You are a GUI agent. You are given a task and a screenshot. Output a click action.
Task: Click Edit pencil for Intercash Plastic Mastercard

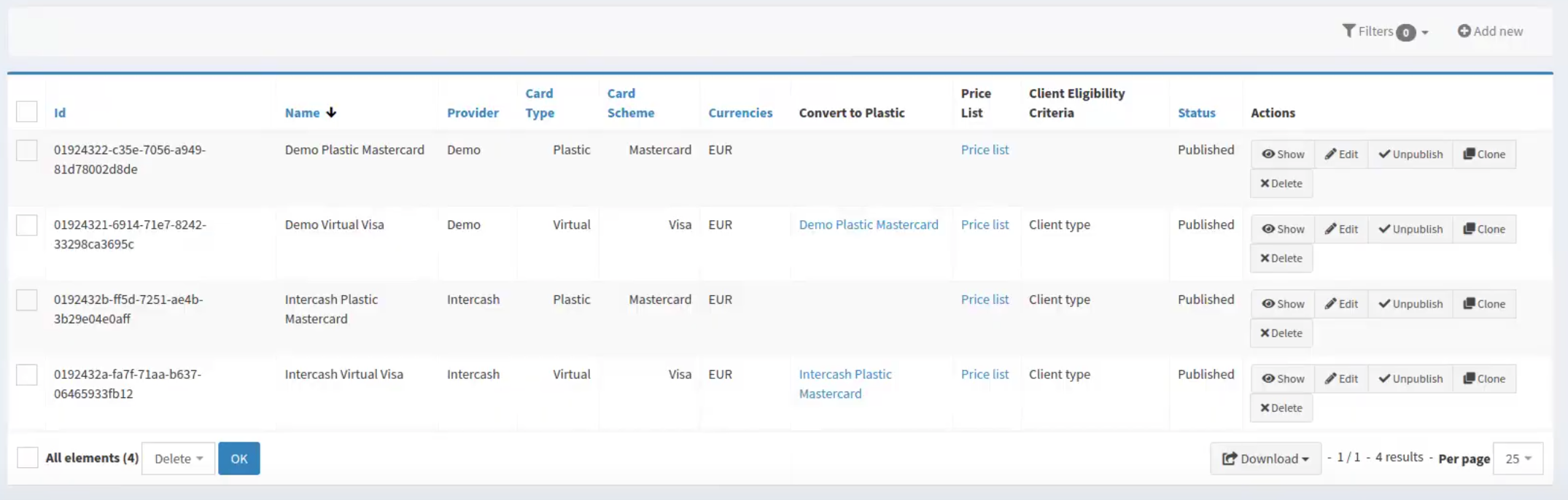[x=1331, y=304]
